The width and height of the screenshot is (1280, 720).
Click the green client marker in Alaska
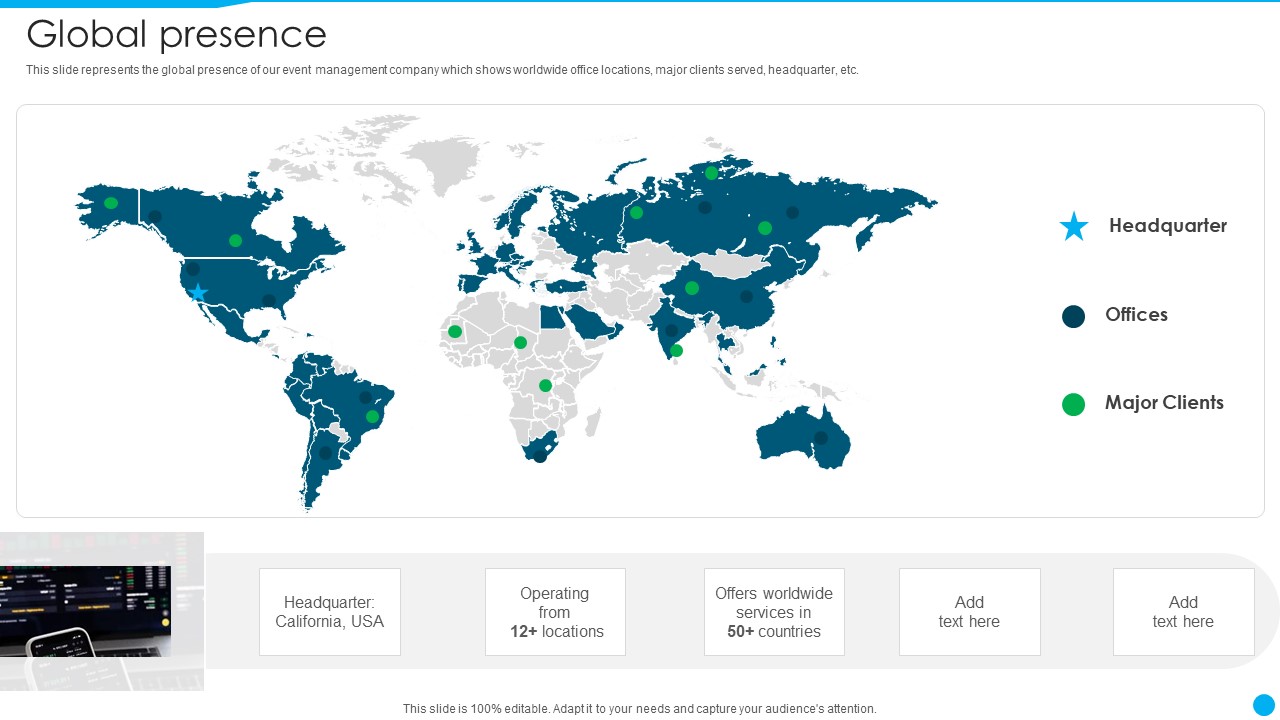111,203
